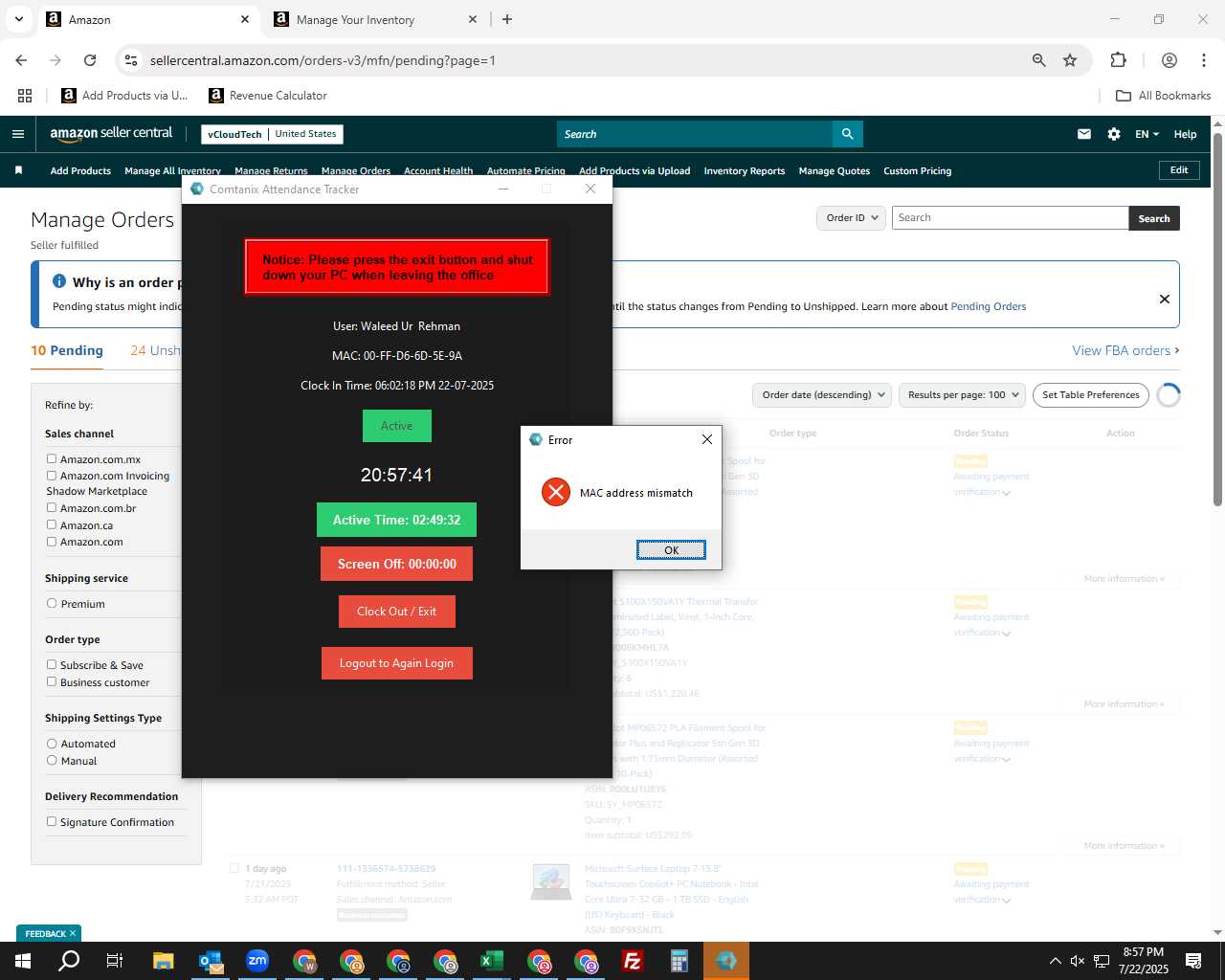Screen dimensions: 1225x980
Task: Open Outlook from the taskbar
Action: [211, 961]
